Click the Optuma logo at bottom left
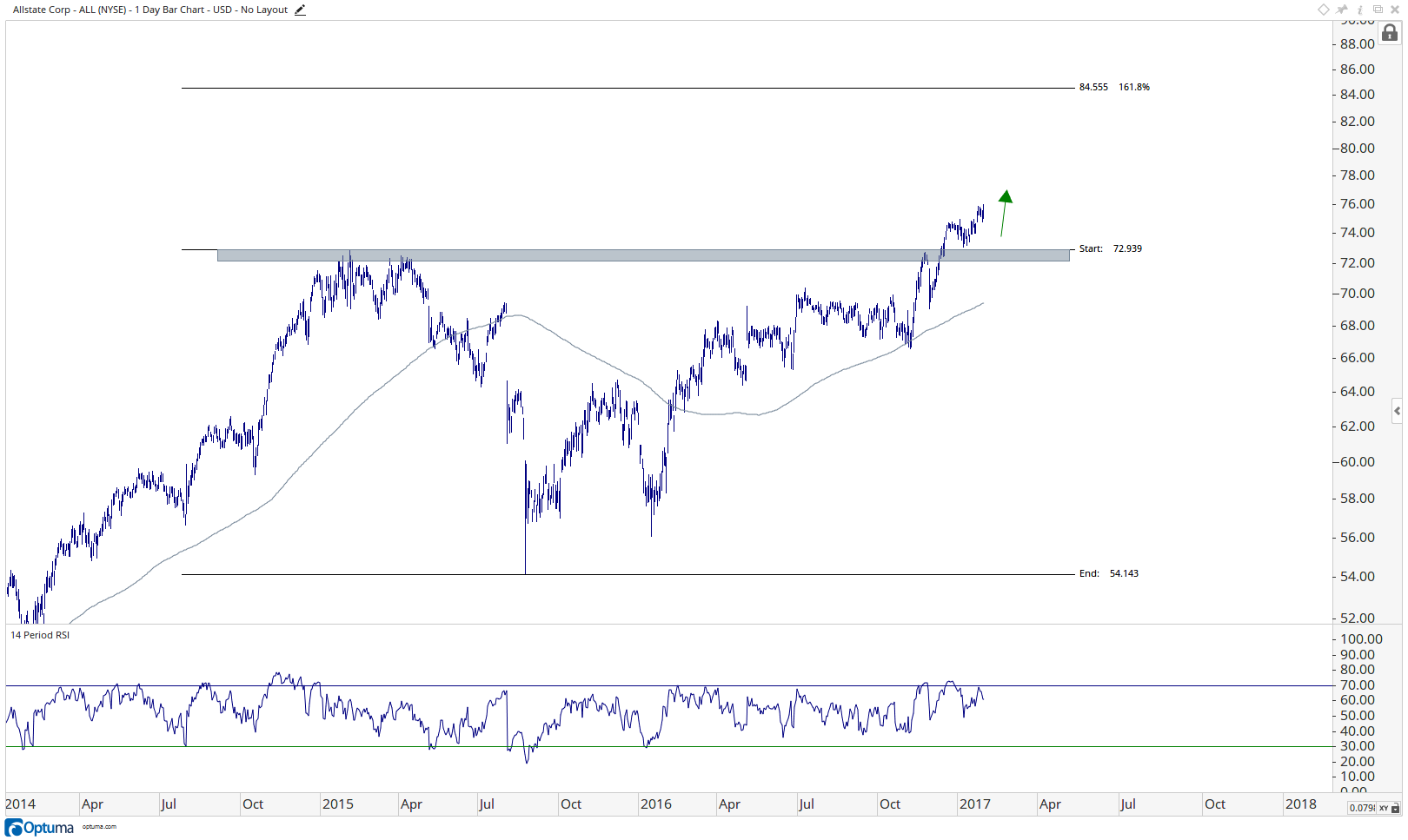The height and width of the screenshot is (840, 1408). pyautogui.click(x=39, y=827)
